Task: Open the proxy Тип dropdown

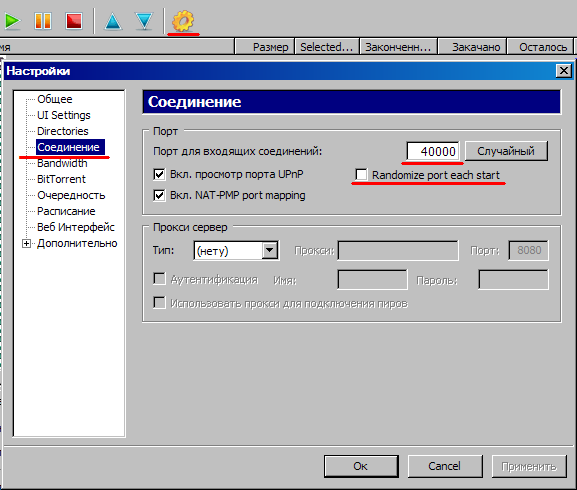Action: point(269,251)
